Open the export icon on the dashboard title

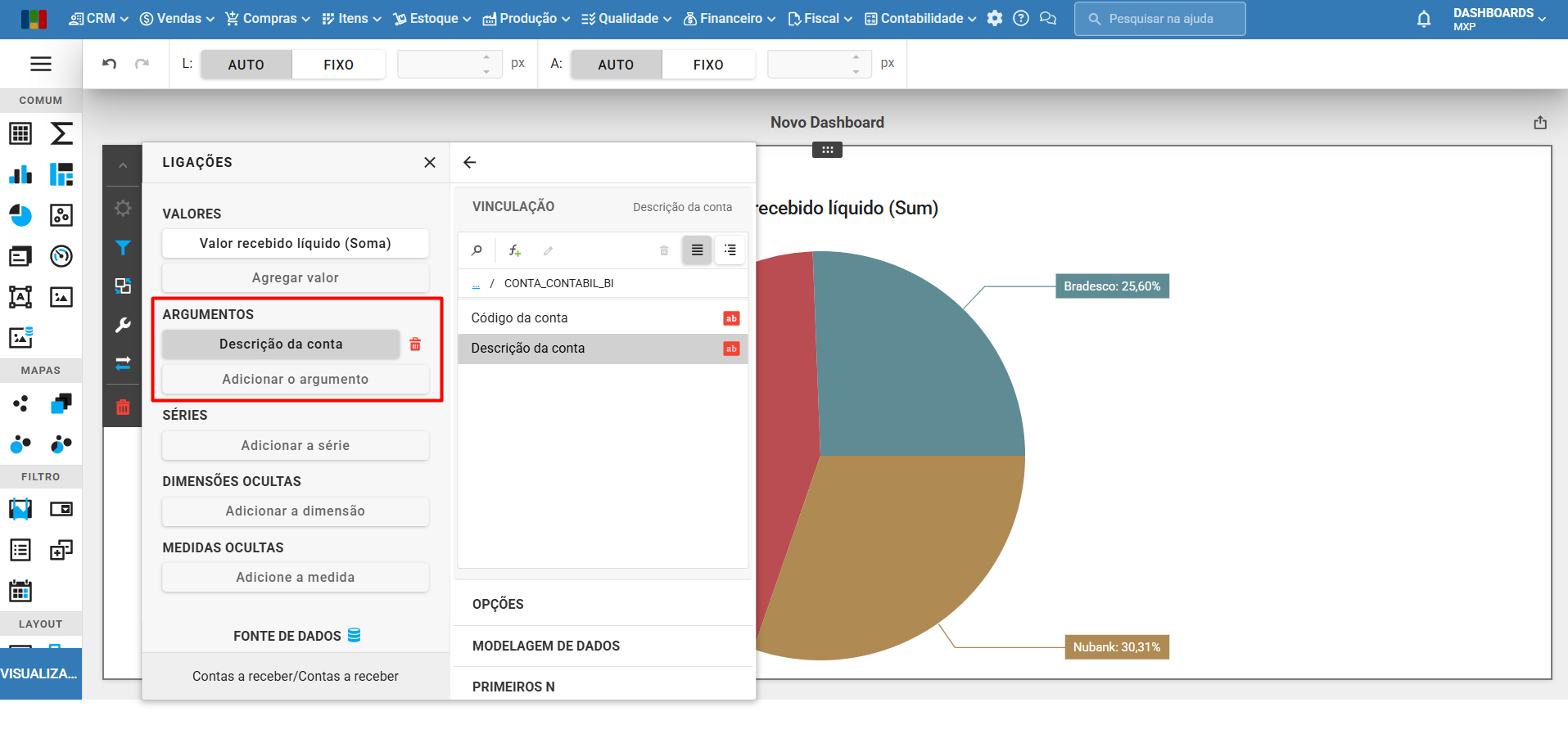coord(1540,123)
